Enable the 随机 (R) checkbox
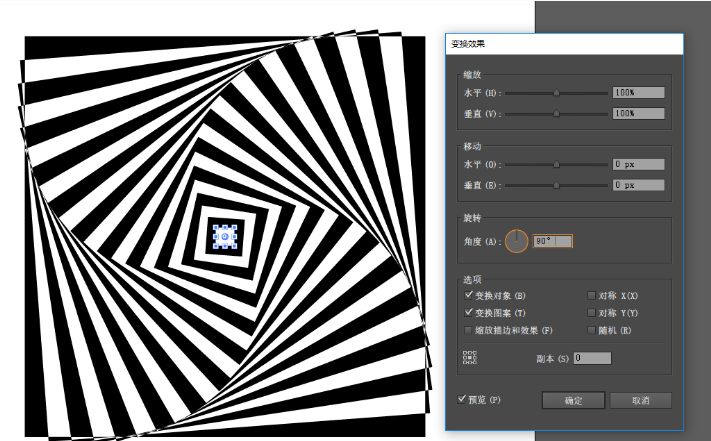The width and height of the screenshot is (711, 441). point(591,330)
